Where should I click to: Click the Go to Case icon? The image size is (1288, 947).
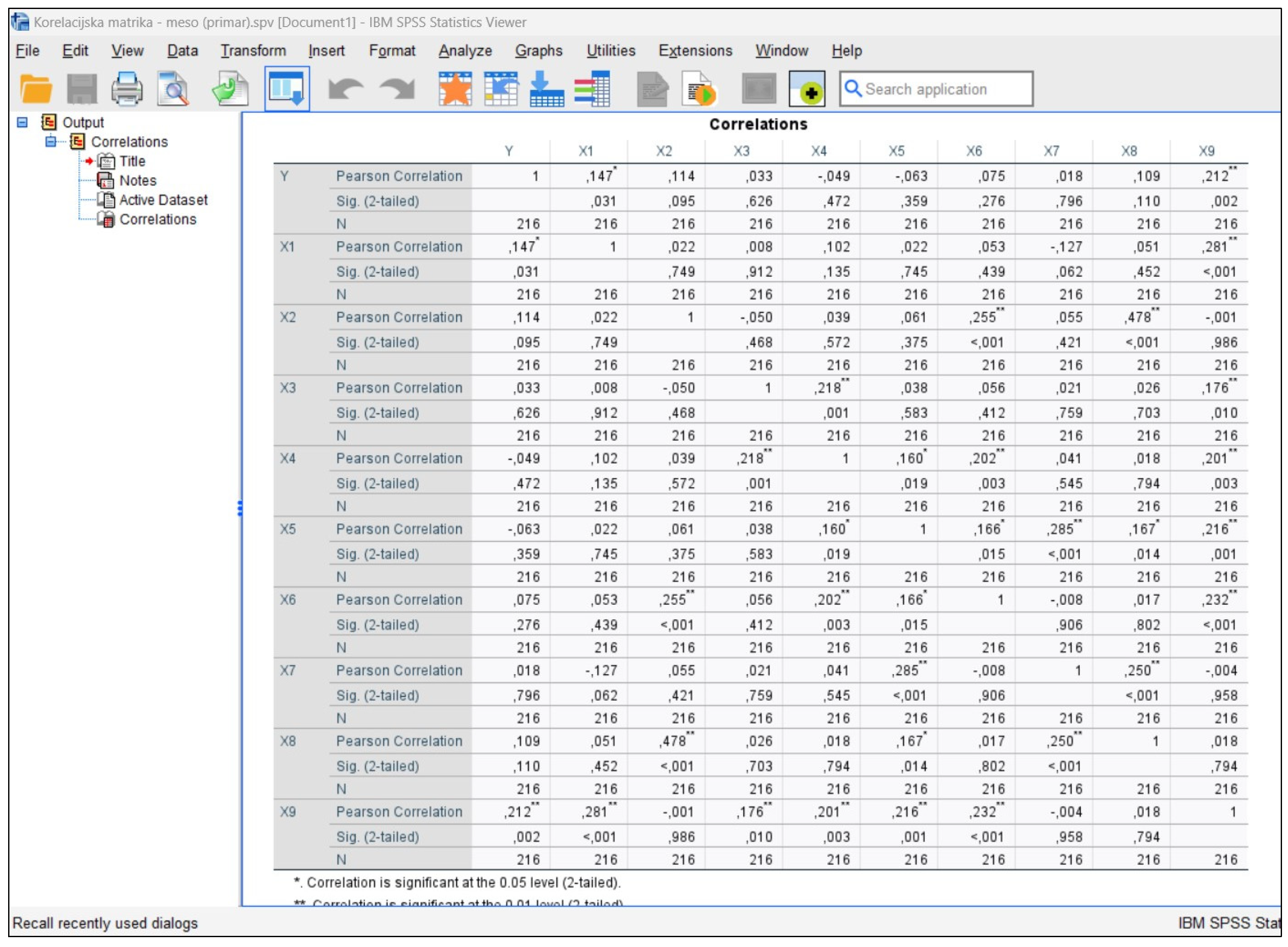[x=501, y=89]
